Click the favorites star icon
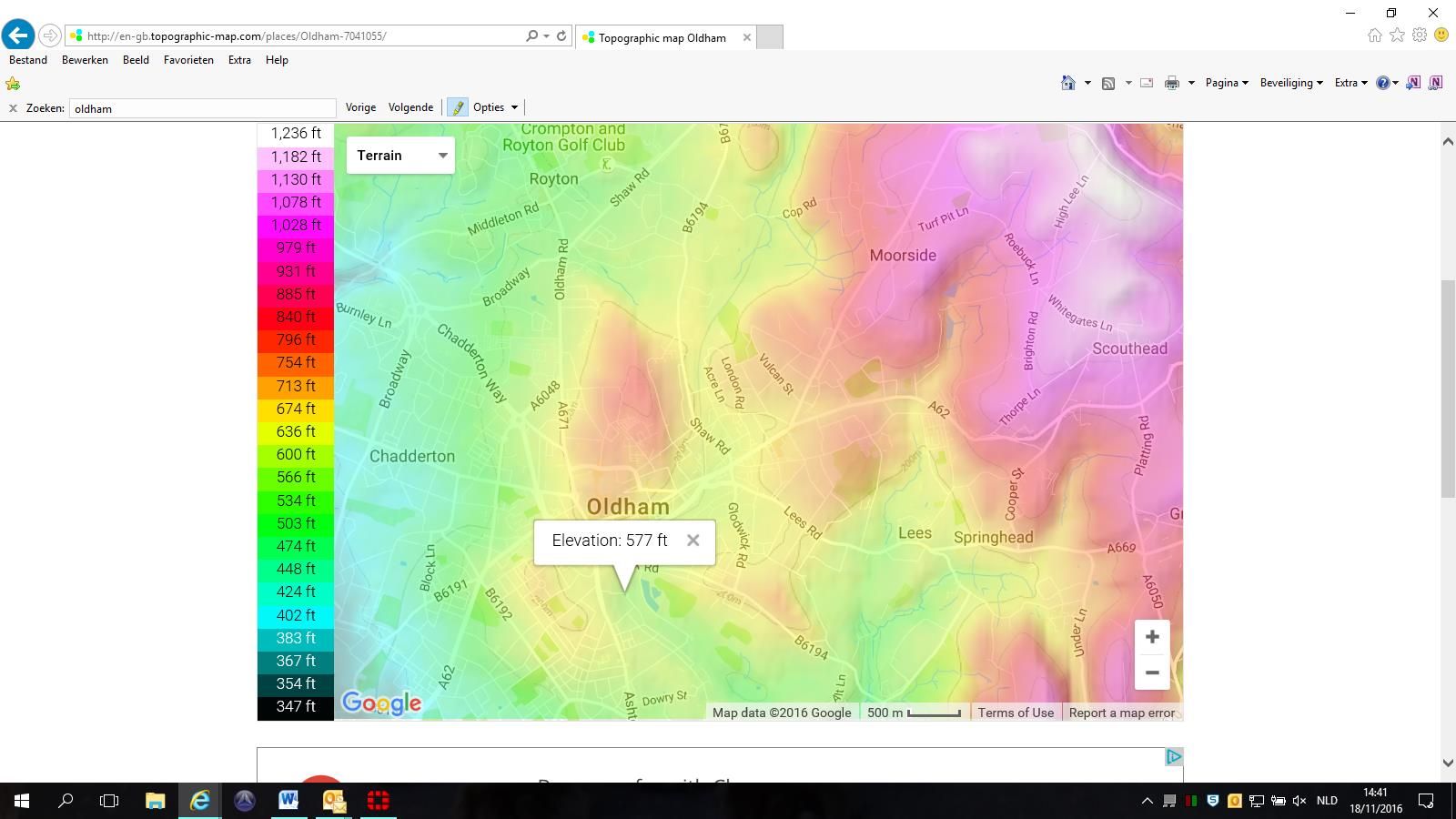Screen dimensions: 1456x819 pyautogui.click(x=1397, y=35)
